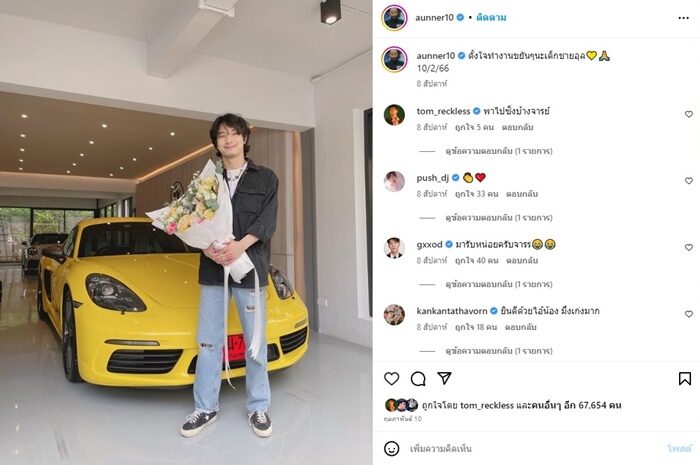Like push_dj's comment with the heart
Screen dimensions: 700x465
689,181
